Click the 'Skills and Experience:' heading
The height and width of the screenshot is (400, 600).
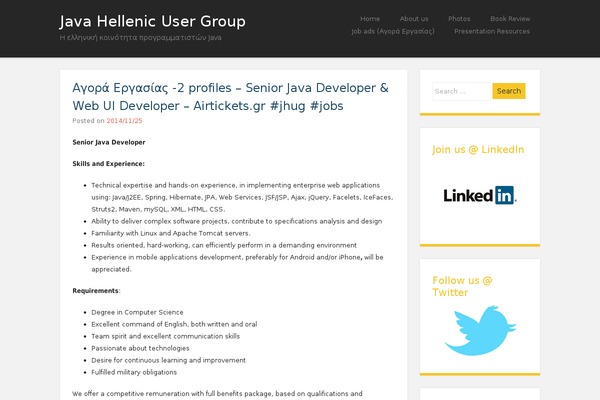click(x=108, y=164)
